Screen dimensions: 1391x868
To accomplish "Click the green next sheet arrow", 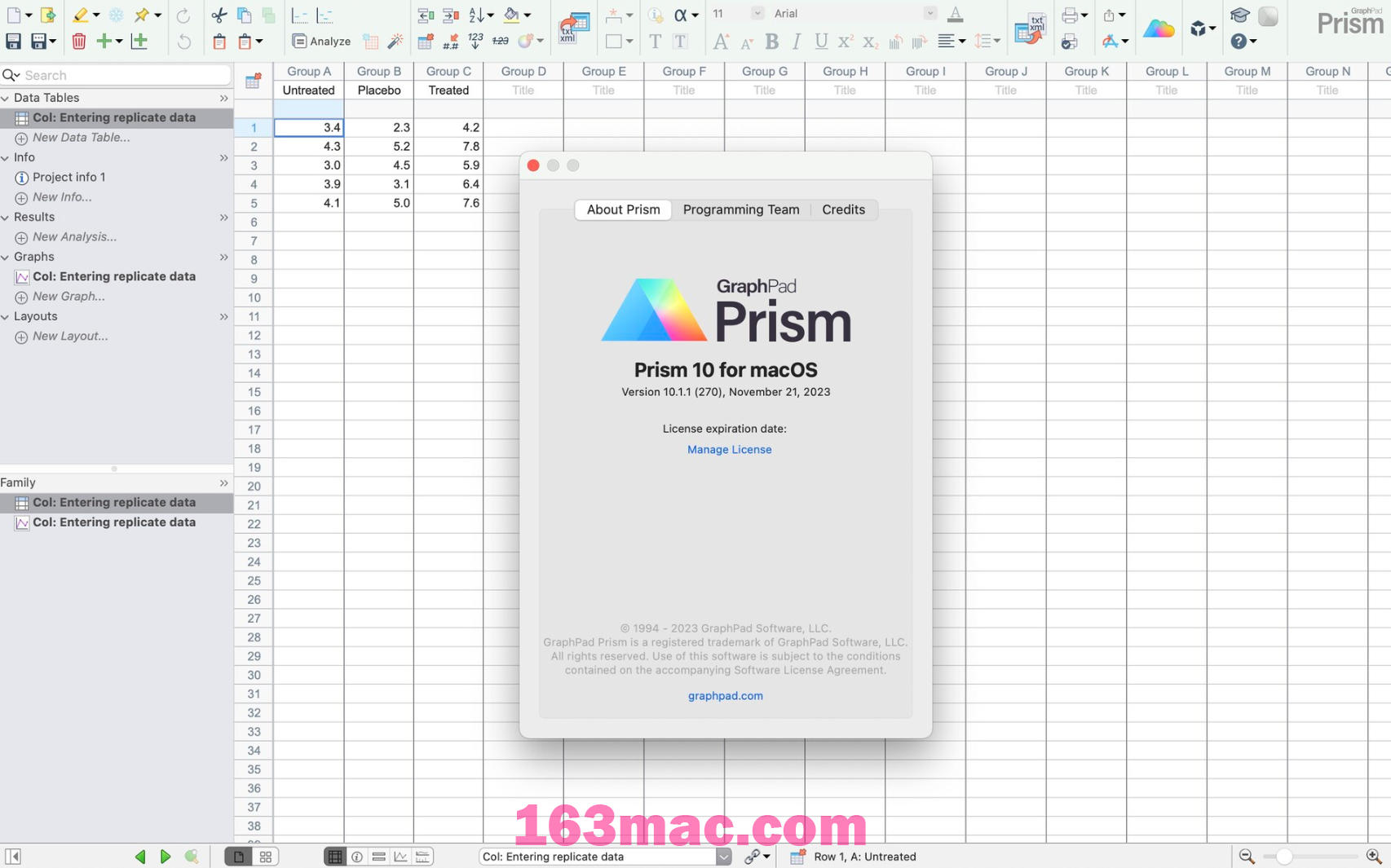I will pos(166,857).
